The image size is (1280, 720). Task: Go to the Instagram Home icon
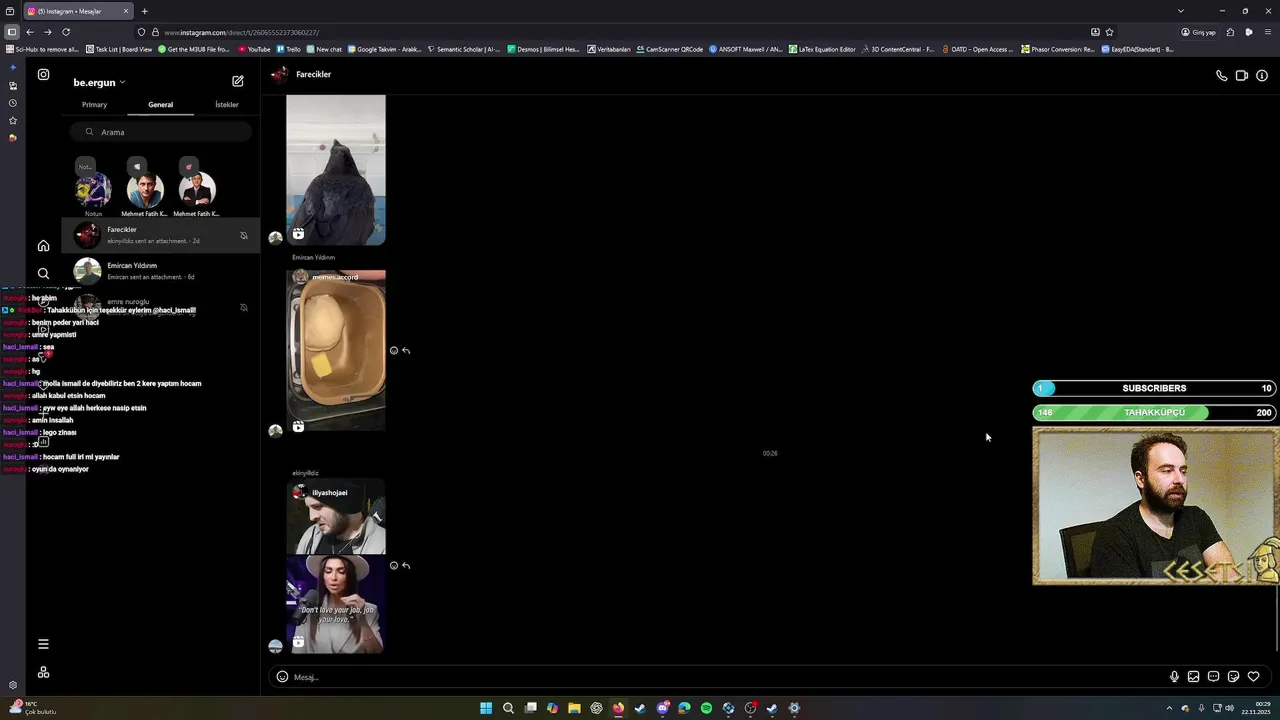click(43, 245)
